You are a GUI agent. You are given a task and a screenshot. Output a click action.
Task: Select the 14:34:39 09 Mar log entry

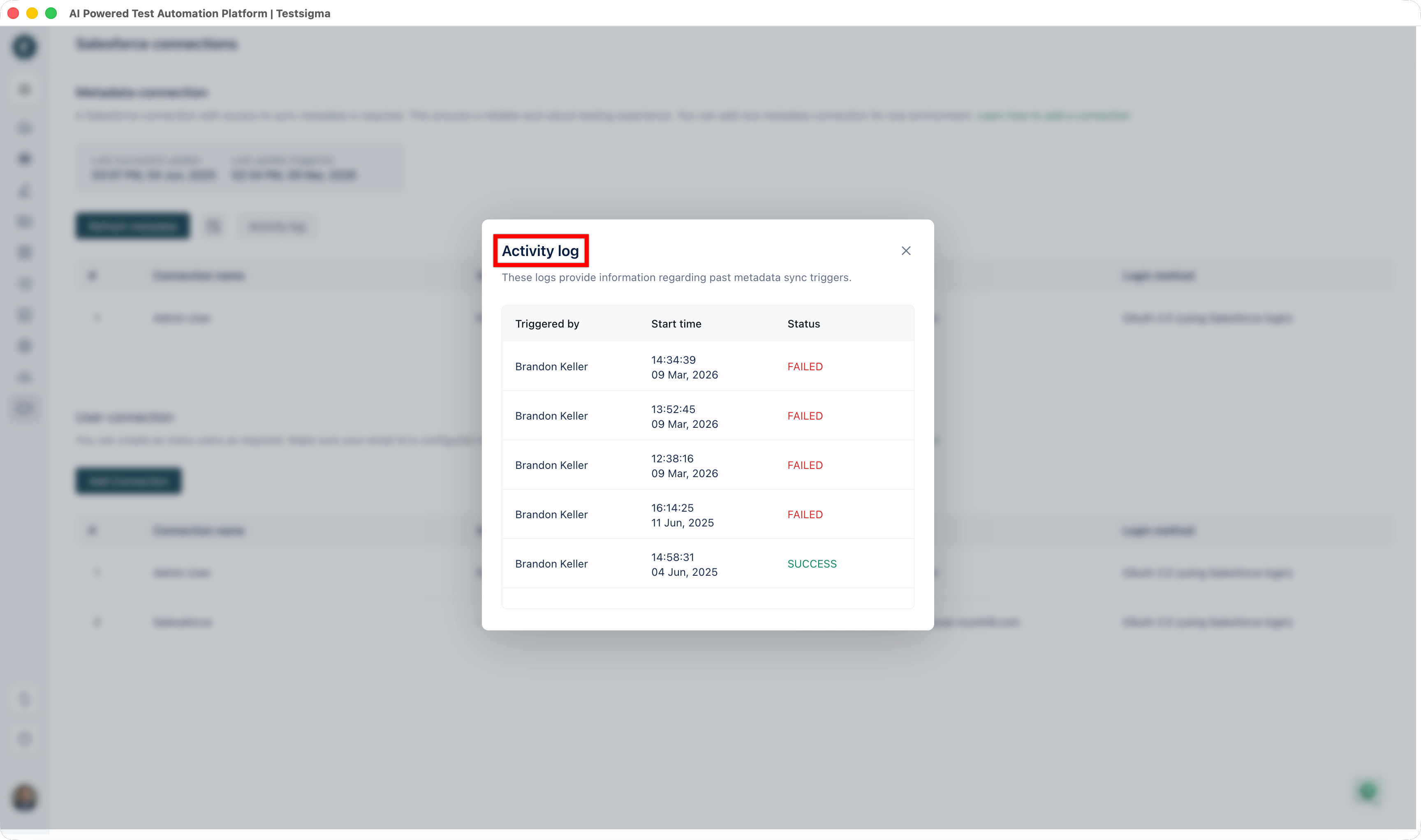coord(684,367)
